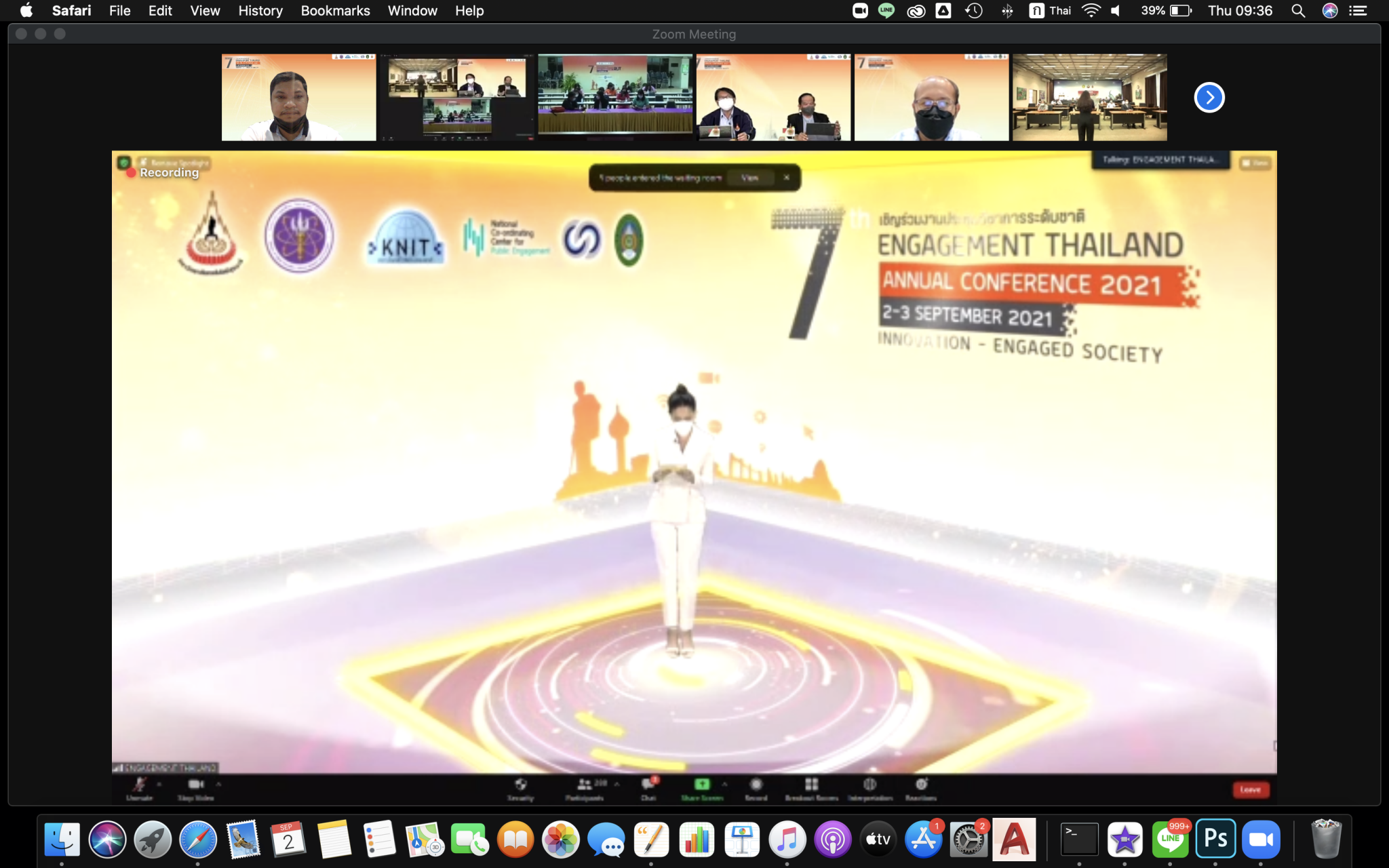Select first participant thumbnail, man in dark mask

pos(298,98)
